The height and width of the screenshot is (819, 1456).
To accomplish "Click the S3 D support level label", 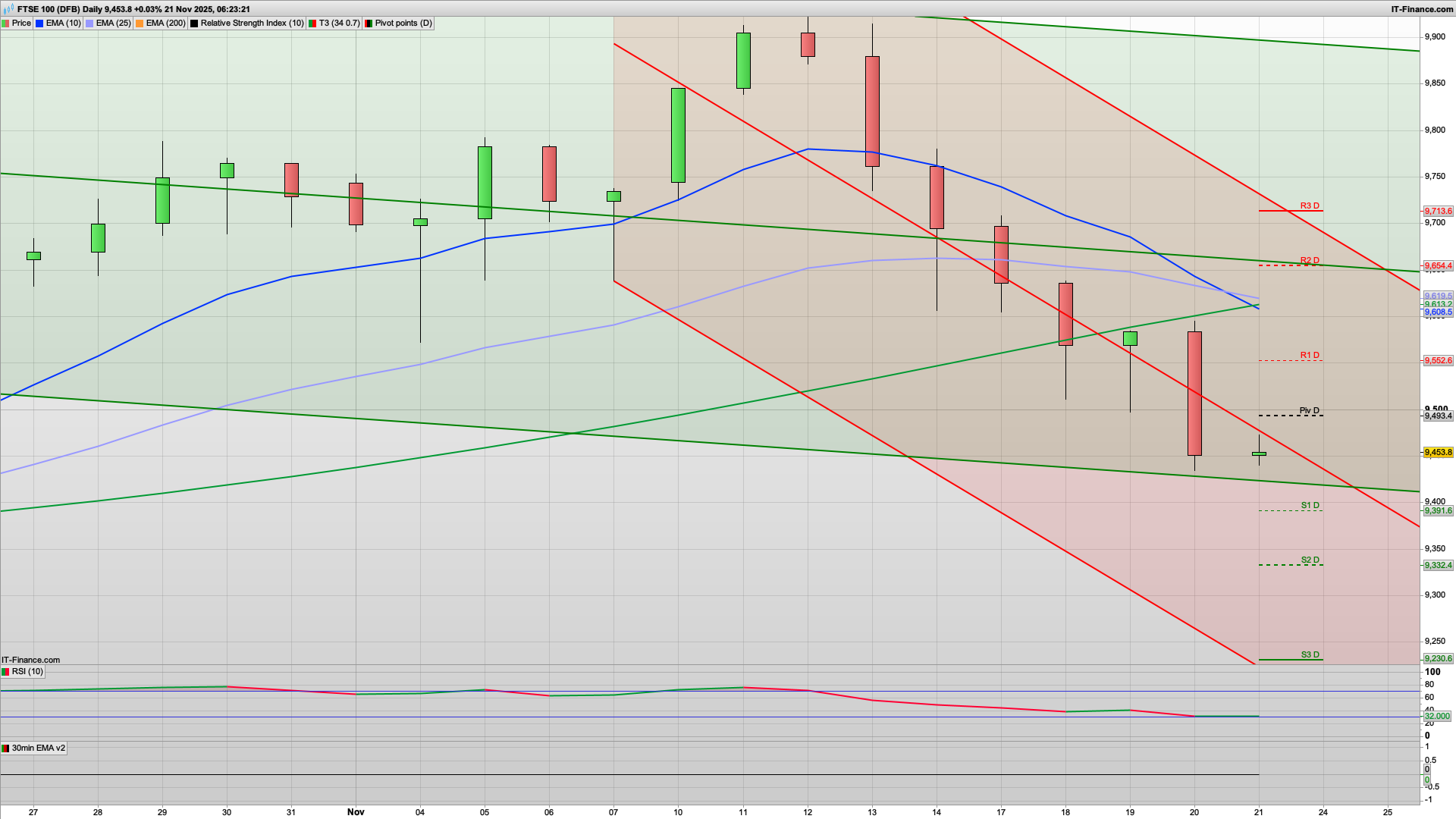I will coord(1309,654).
